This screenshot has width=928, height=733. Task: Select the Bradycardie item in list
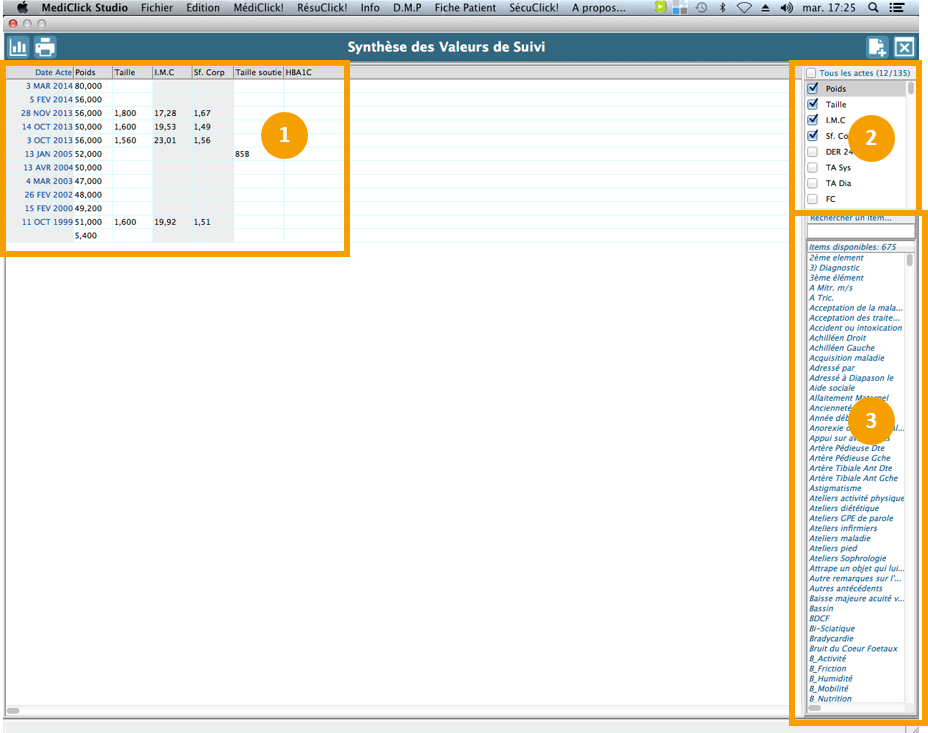tap(838, 638)
